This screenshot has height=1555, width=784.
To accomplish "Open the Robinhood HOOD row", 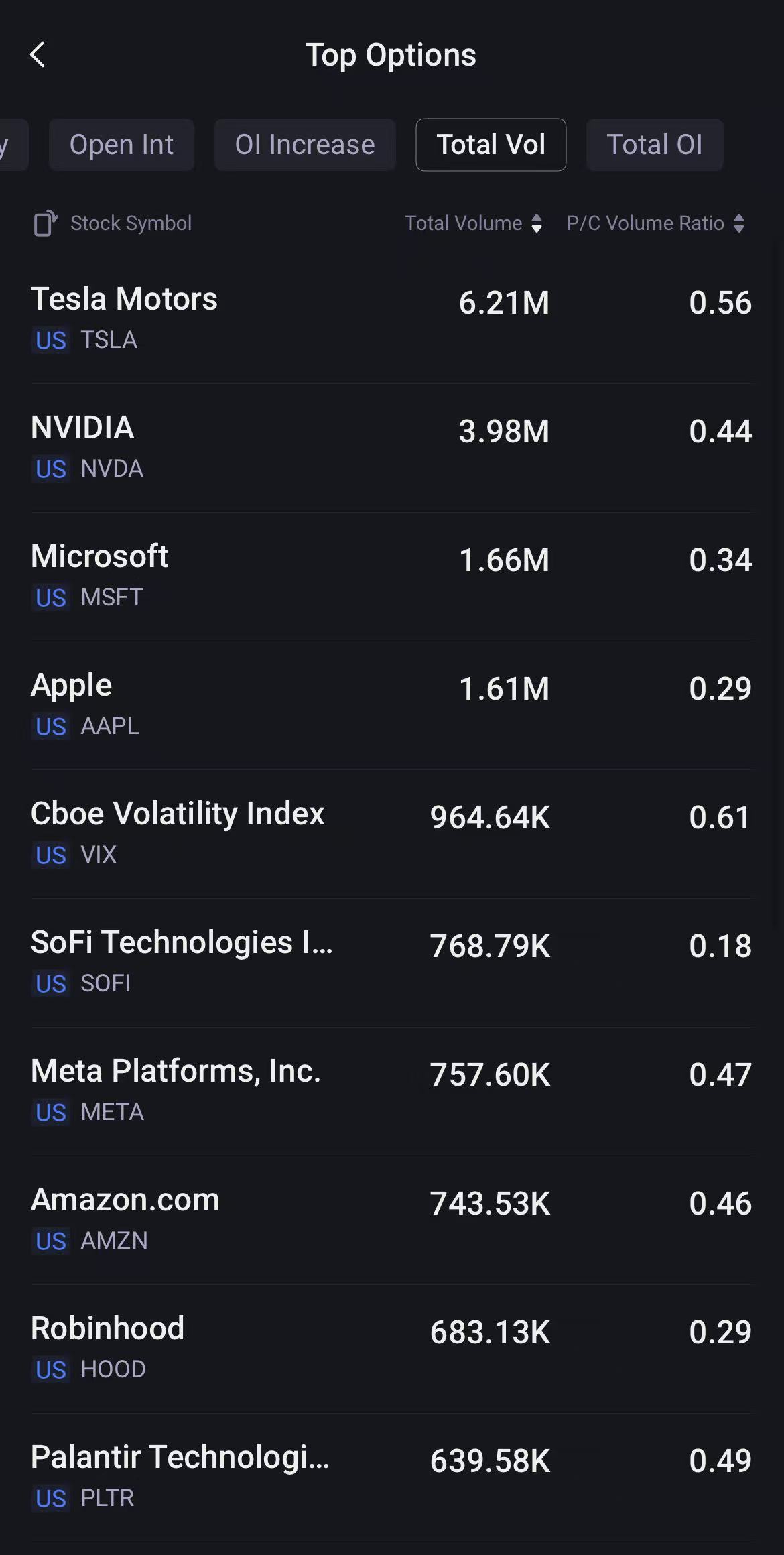I will tap(392, 1348).
